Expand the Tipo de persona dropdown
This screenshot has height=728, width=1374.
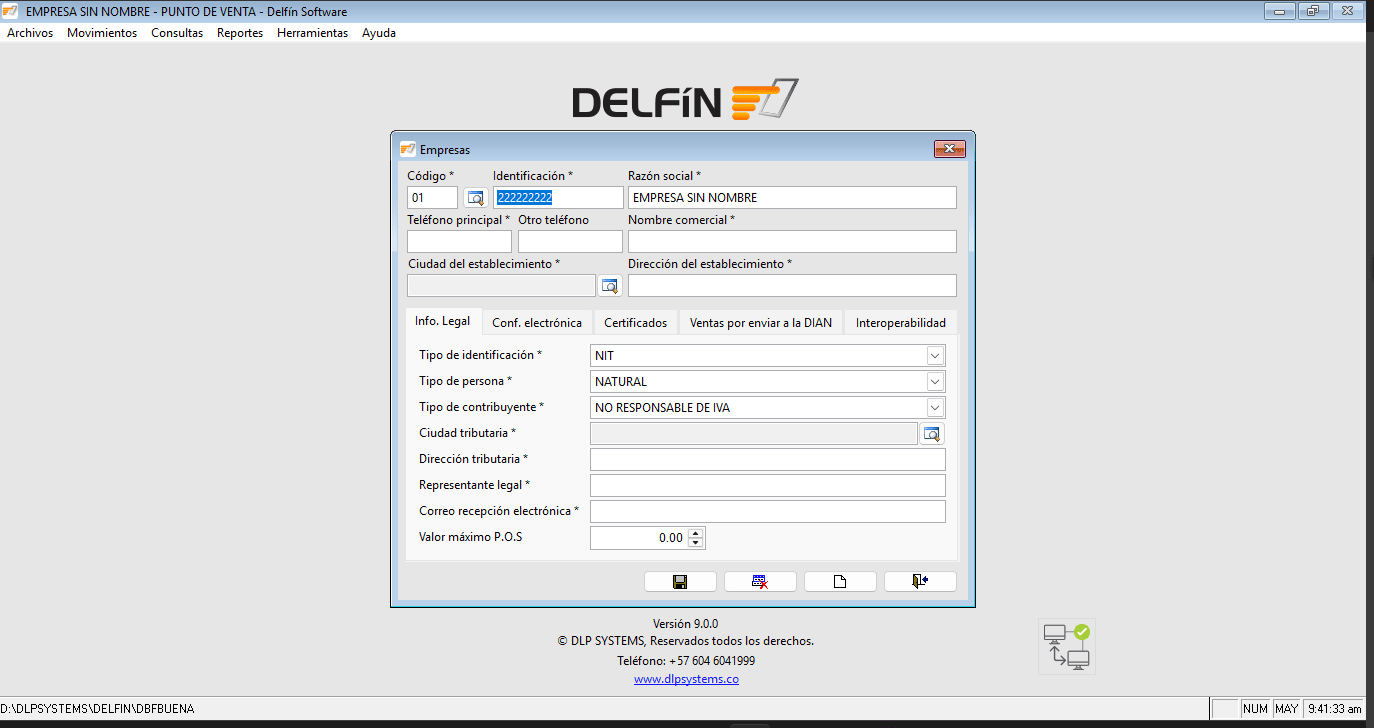click(x=935, y=382)
